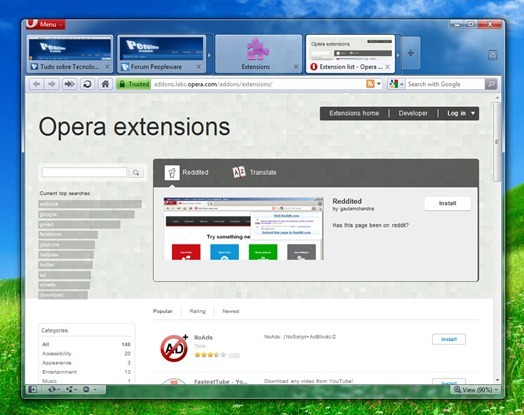Click the extensions search magnifier button
Screen dimensions: 524x415
[136, 172]
